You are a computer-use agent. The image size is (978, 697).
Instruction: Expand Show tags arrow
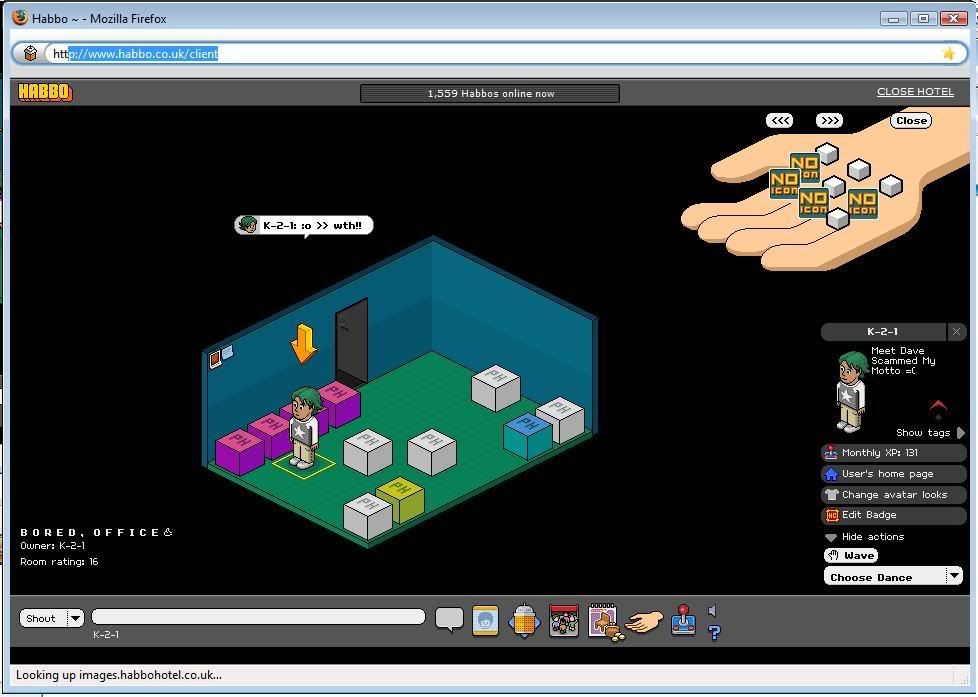point(960,433)
